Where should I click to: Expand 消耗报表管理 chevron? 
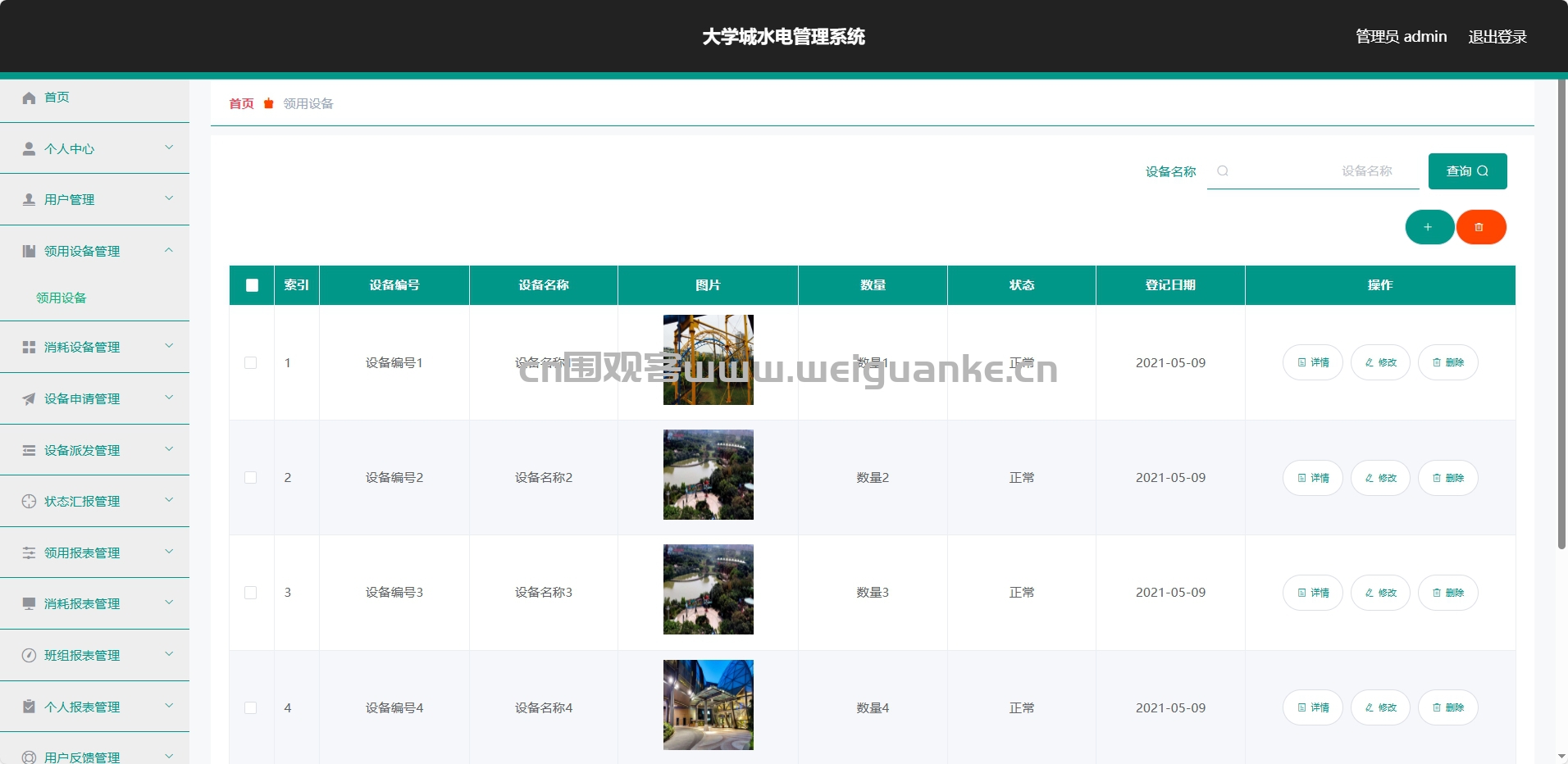click(169, 603)
